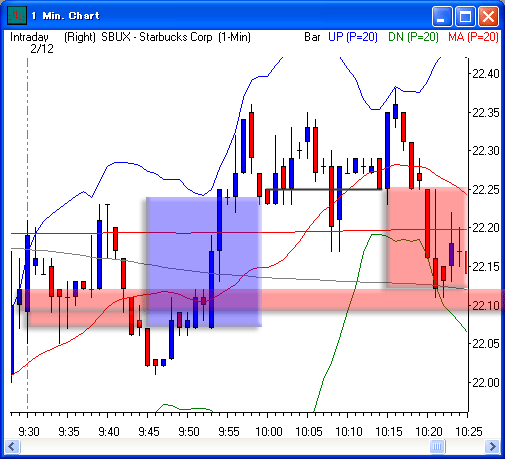Click the 22.35 price axis label
This screenshot has height=459, width=505.
click(x=486, y=113)
